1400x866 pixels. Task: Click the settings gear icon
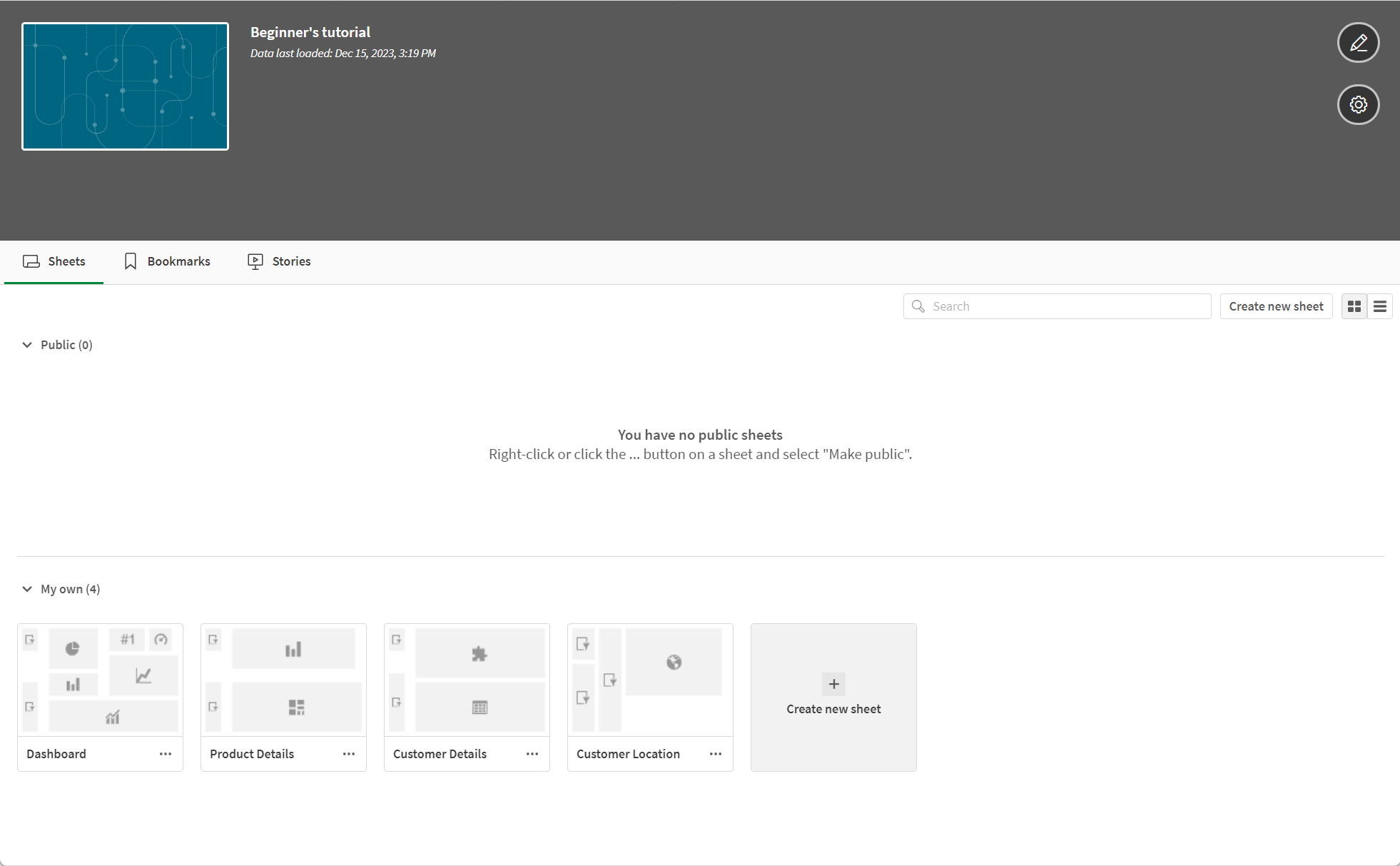(x=1357, y=104)
